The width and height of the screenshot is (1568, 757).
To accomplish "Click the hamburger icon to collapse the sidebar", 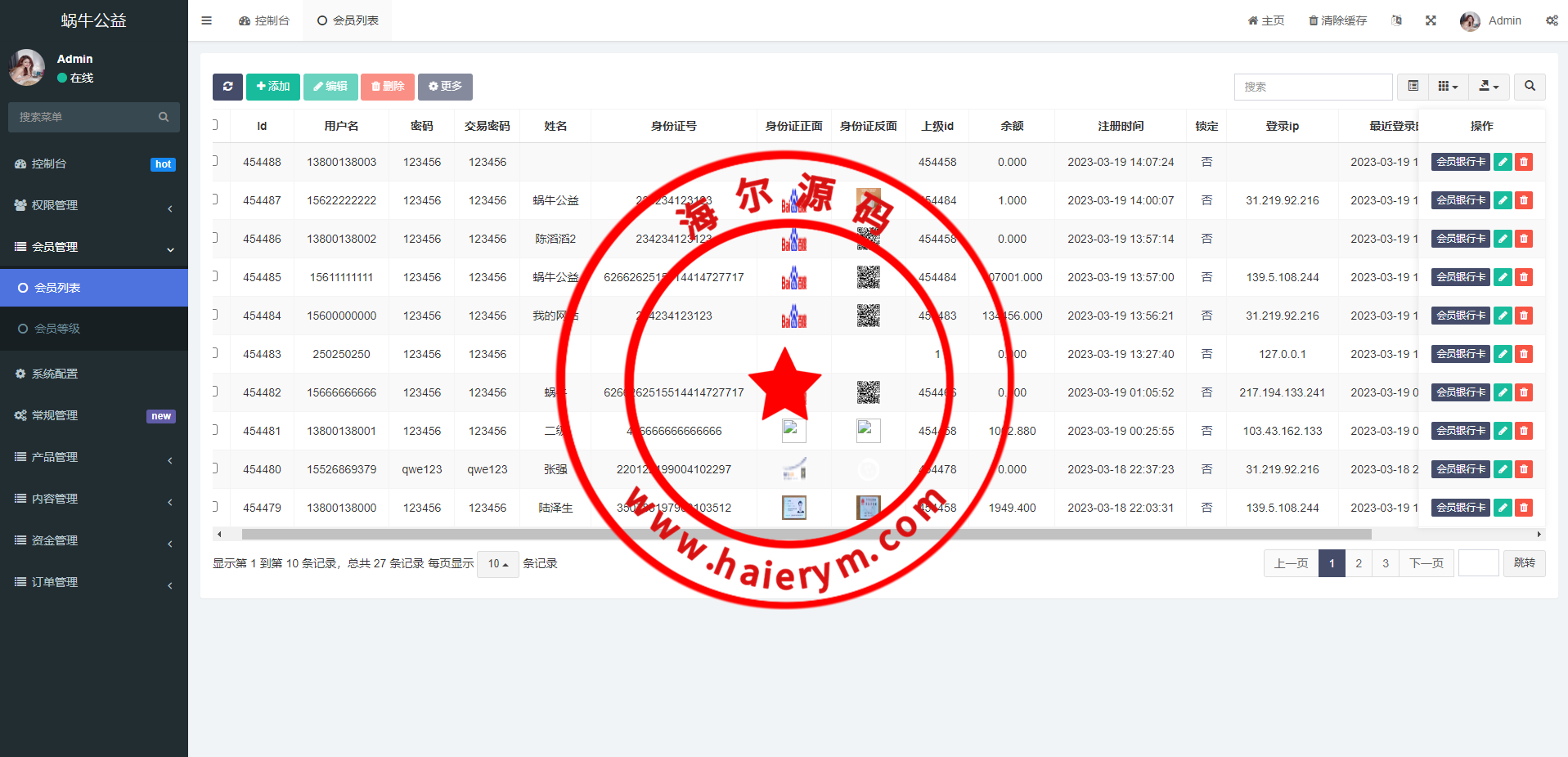I will (206, 20).
